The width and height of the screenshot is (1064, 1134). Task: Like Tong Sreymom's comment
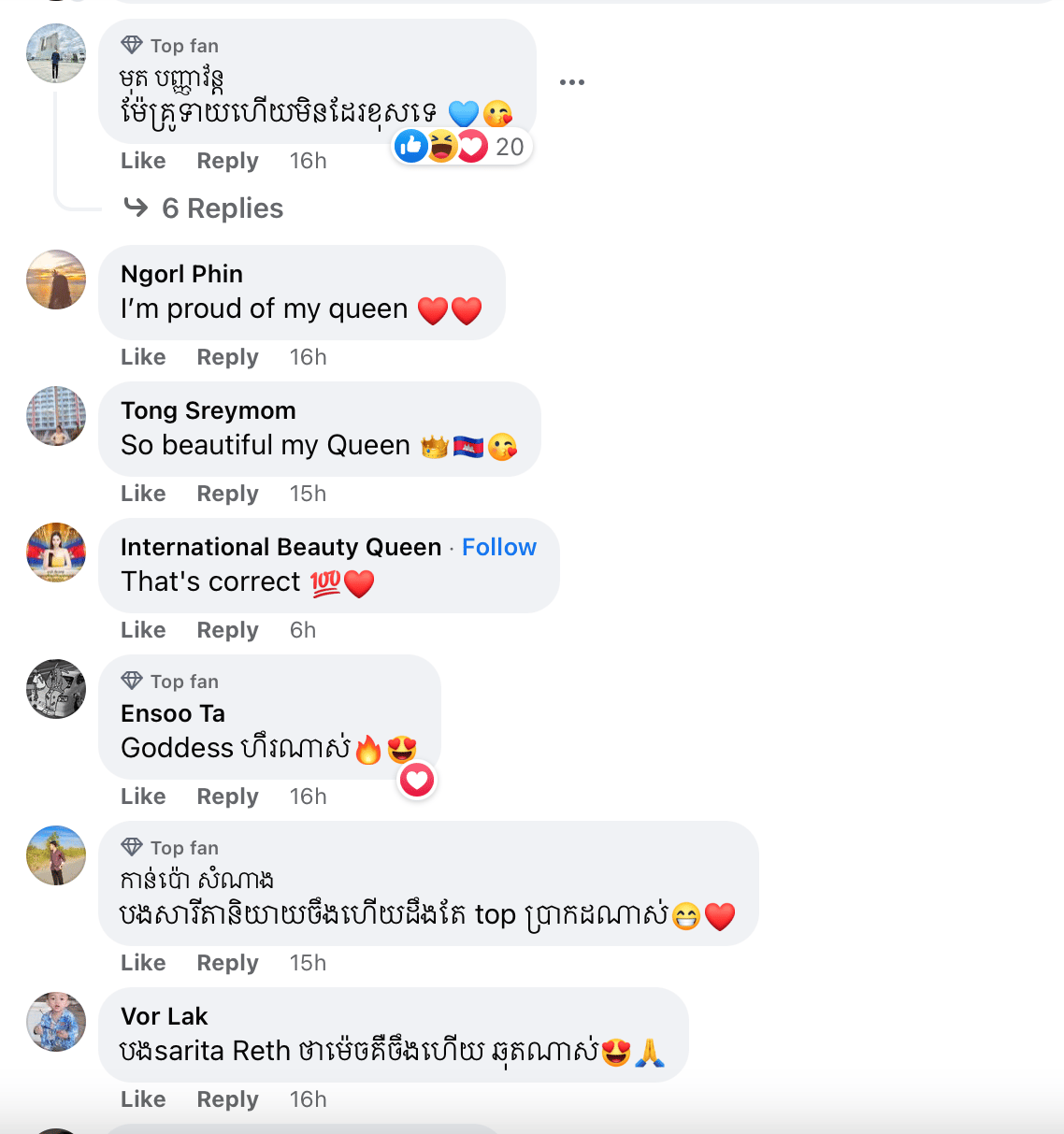[143, 494]
